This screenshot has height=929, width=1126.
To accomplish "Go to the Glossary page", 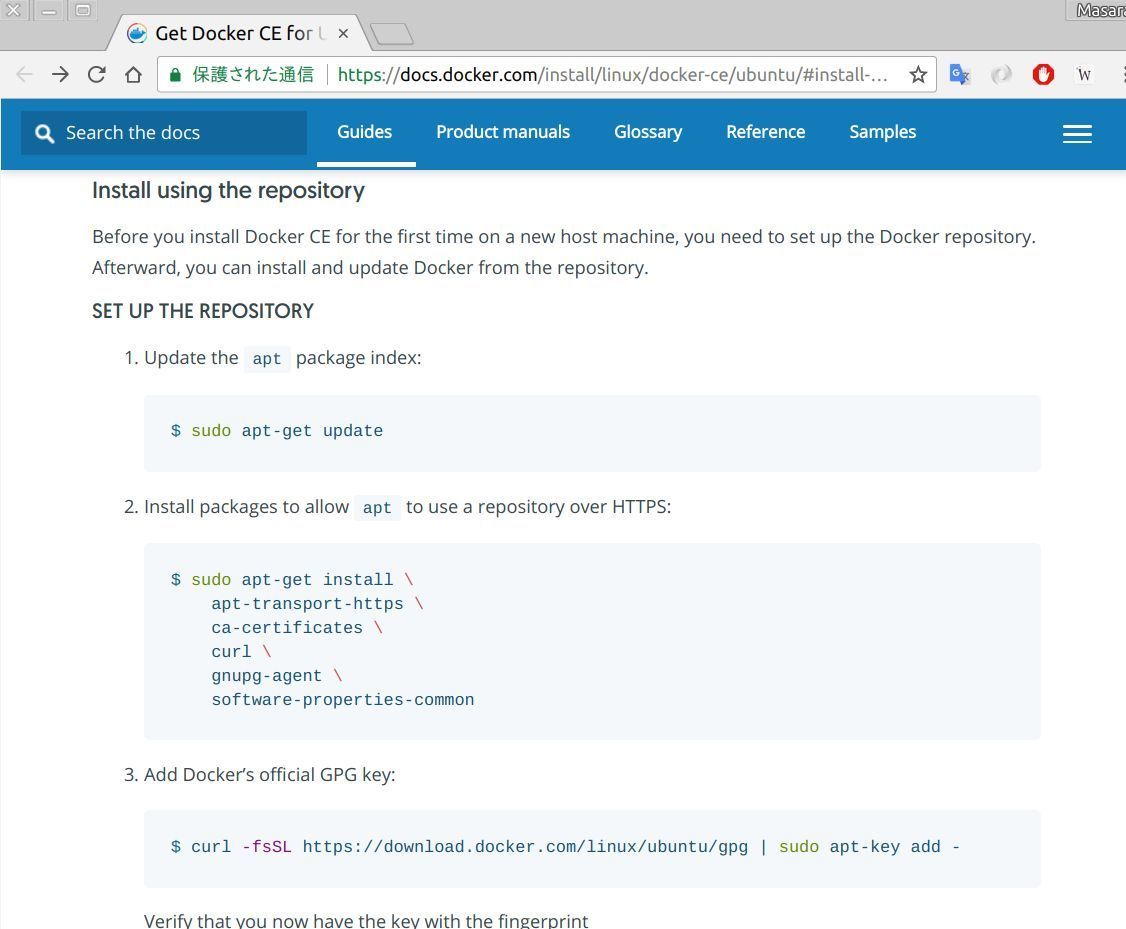I will (x=648, y=132).
